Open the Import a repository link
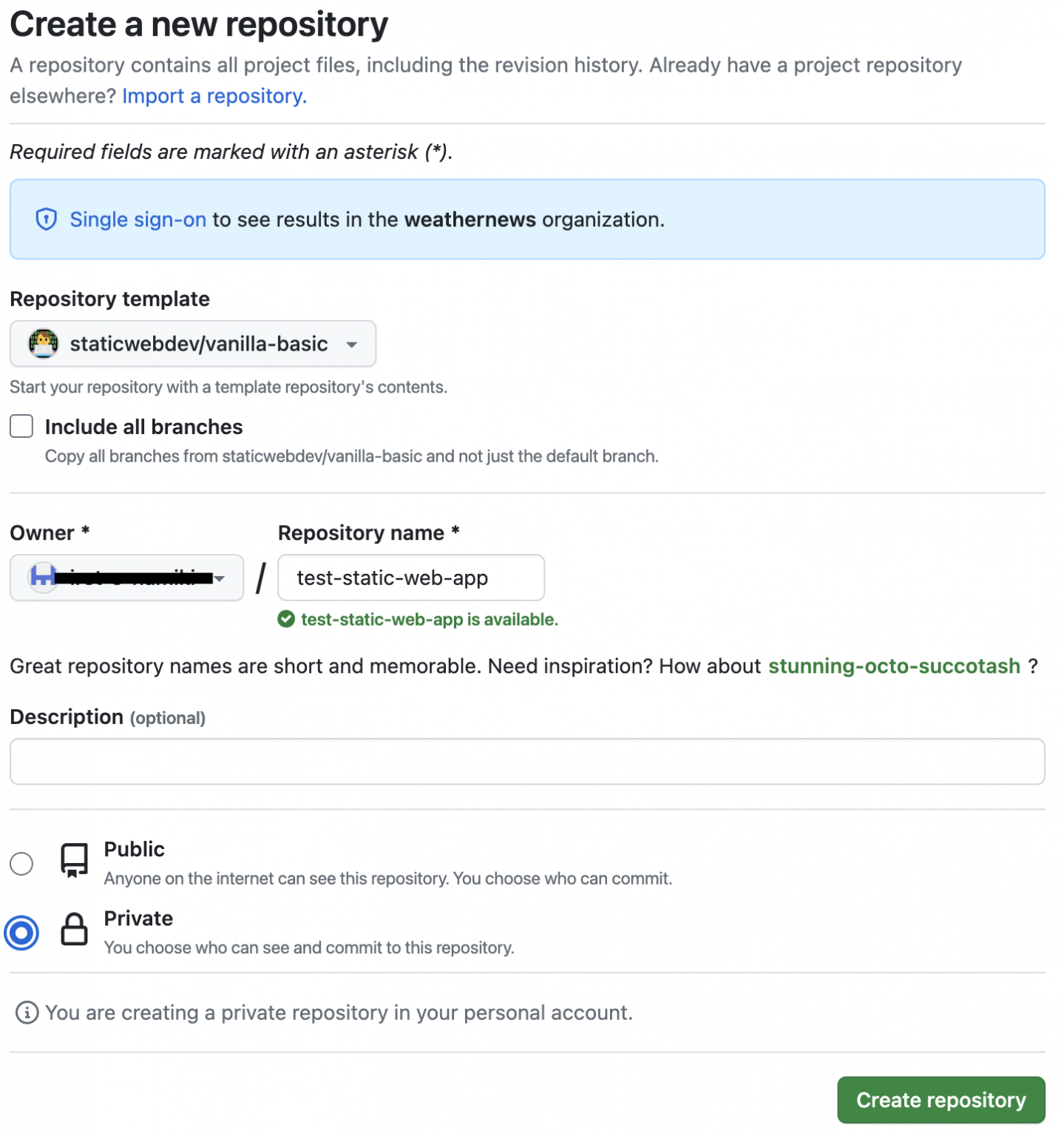 point(214,96)
